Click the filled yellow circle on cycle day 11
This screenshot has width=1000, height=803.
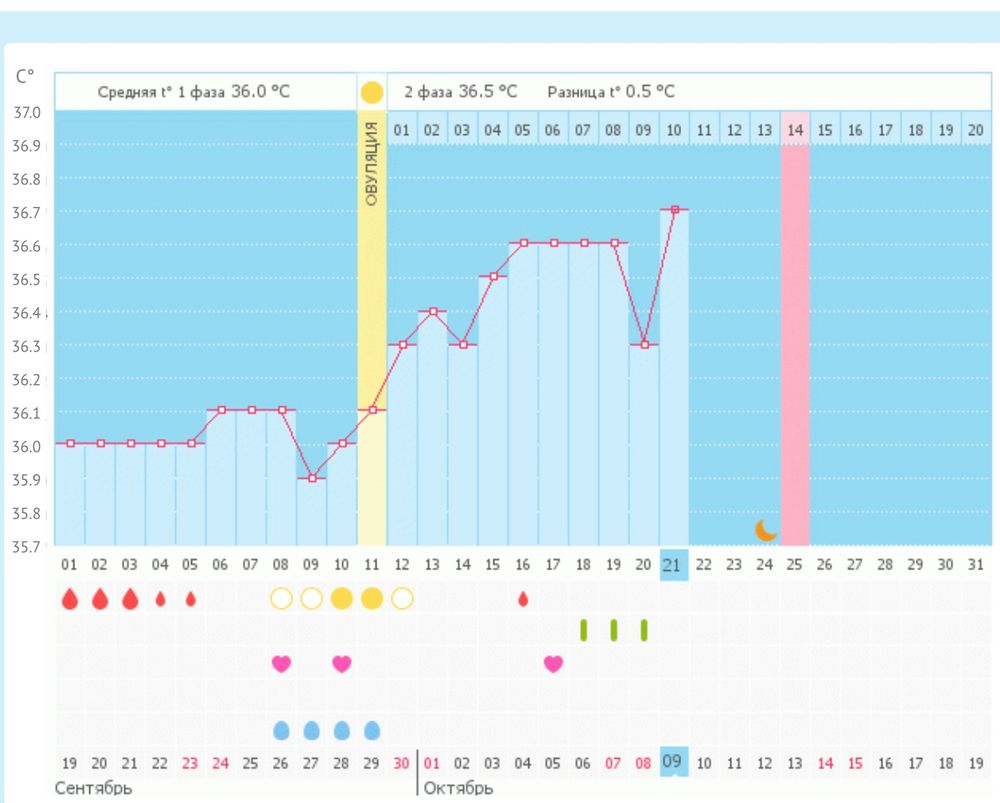(372, 599)
